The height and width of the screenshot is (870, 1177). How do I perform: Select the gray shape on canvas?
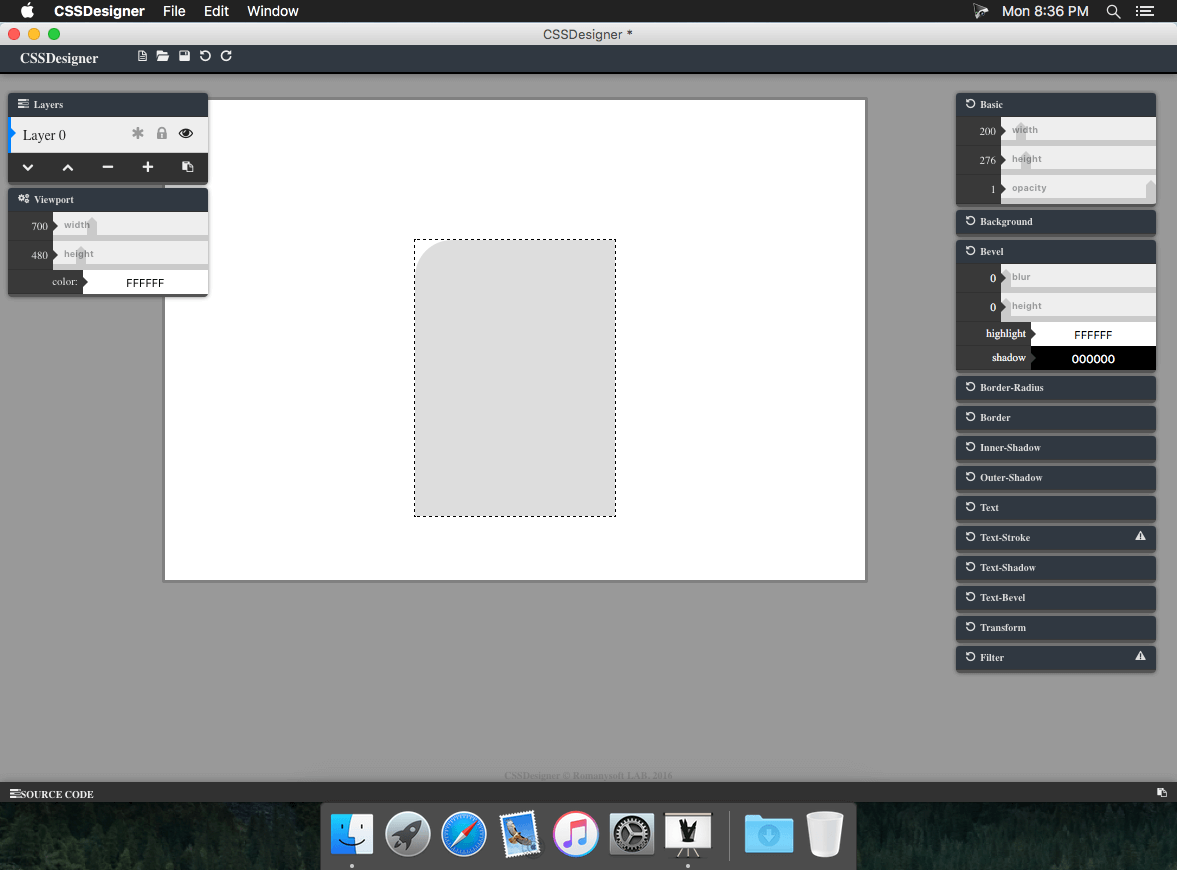point(515,378)
